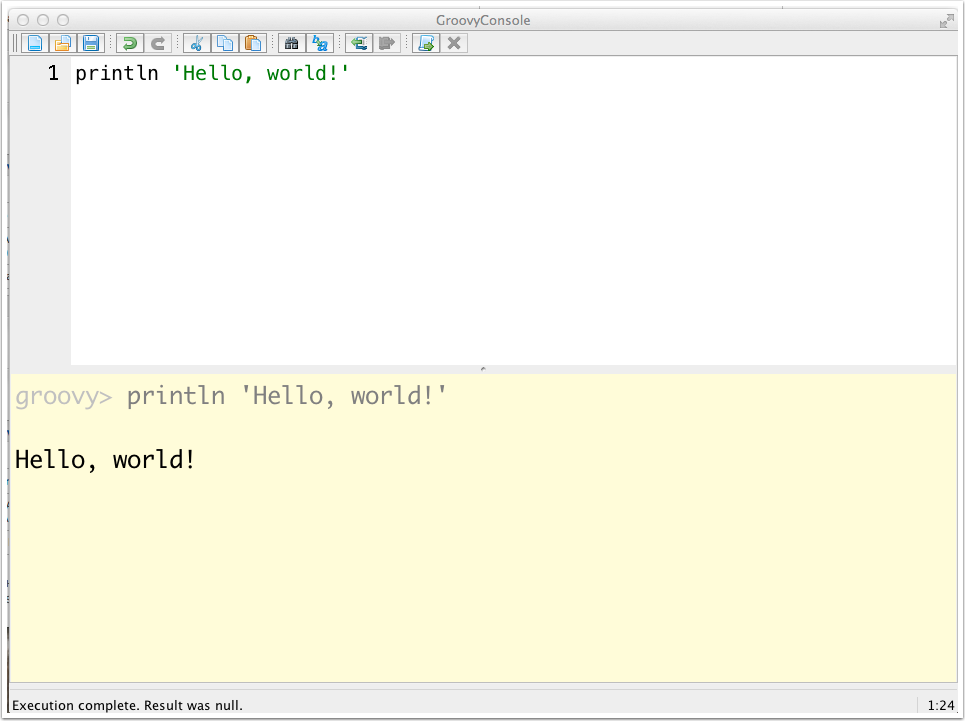Open Find with binoculars icon

point(292,43)
